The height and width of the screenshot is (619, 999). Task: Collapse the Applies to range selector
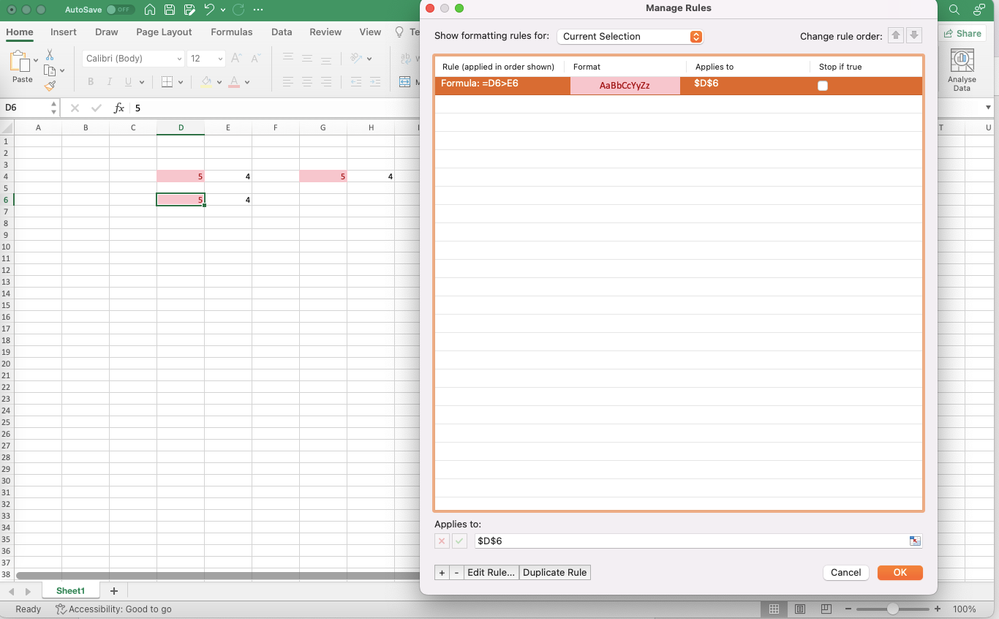914,540
